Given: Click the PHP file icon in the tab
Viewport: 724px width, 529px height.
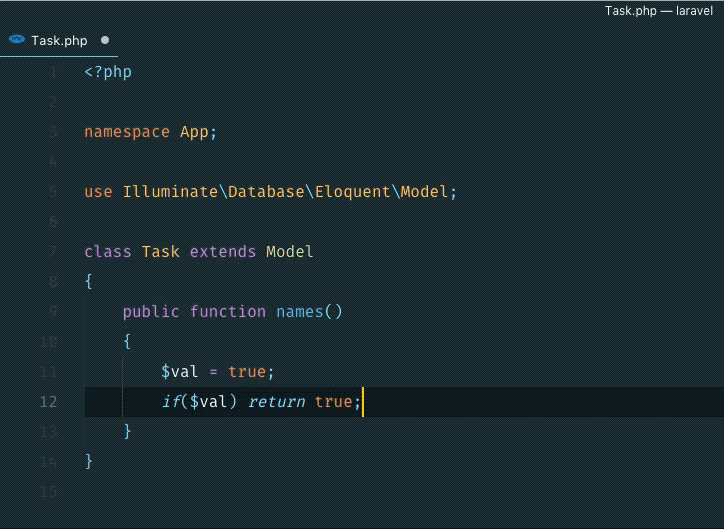Looking at the screenshot, I should (17, 40).
